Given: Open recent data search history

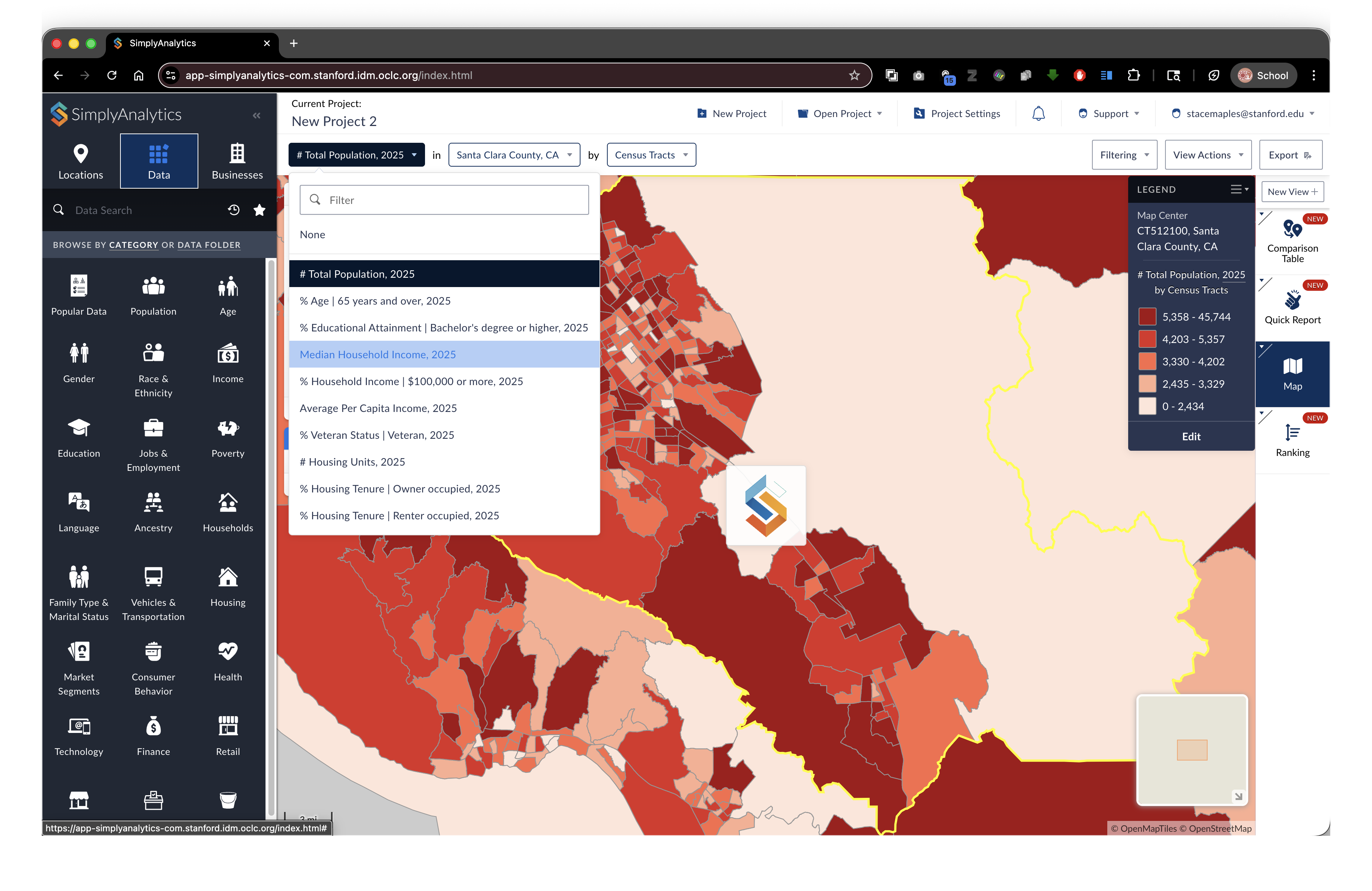Looking at the screenshot, I should (233, 210).
